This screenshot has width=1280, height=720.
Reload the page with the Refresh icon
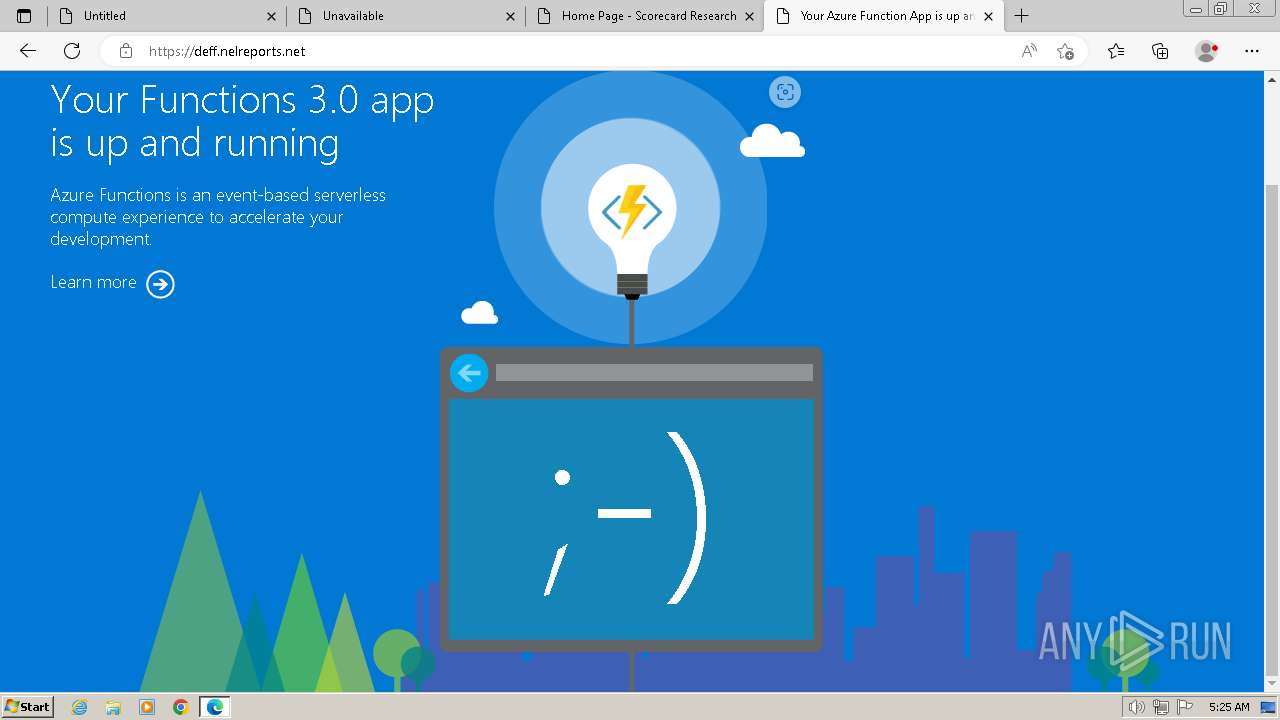point(72,51)
